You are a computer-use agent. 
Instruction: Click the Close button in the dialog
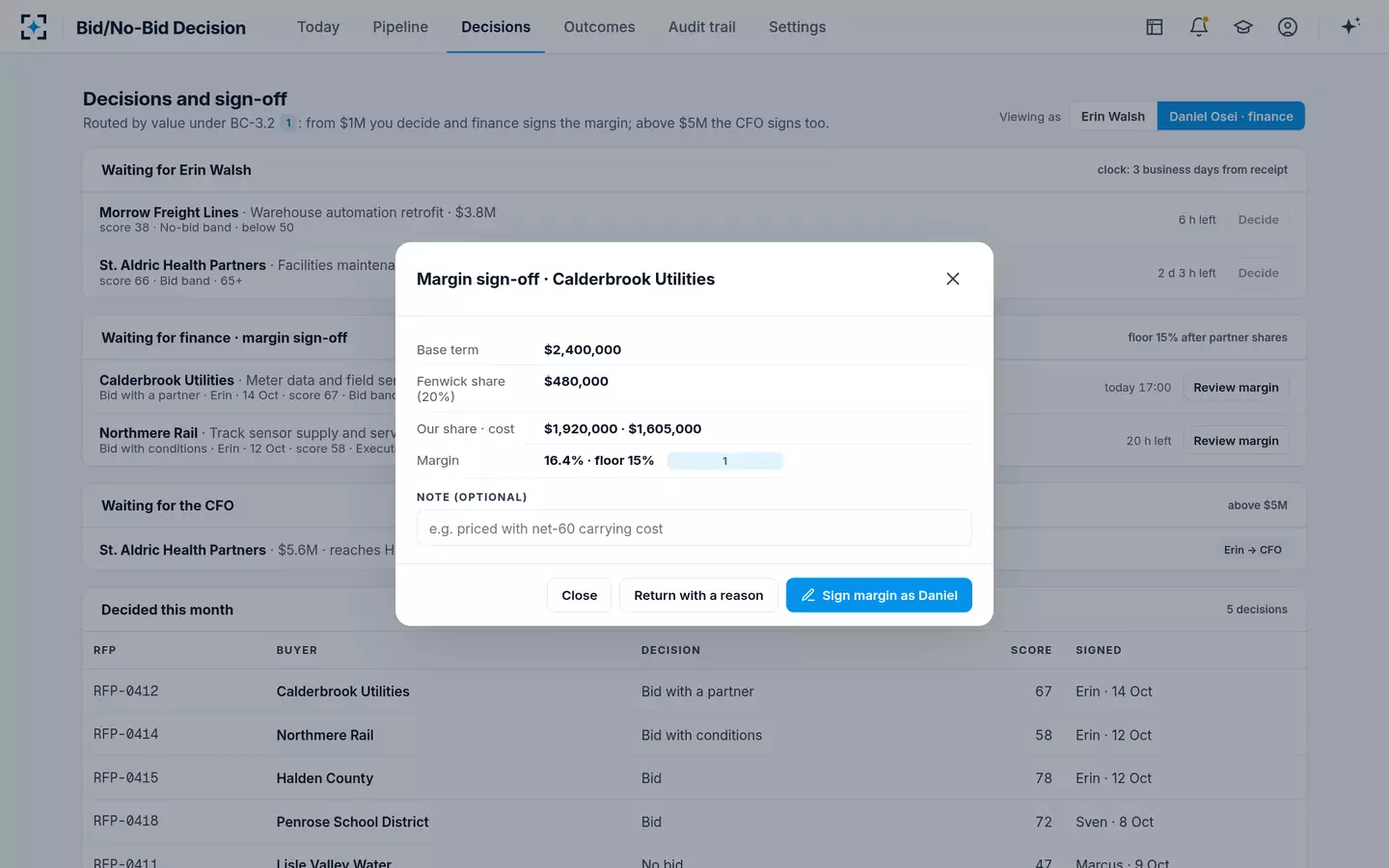(x=579, y=595)
